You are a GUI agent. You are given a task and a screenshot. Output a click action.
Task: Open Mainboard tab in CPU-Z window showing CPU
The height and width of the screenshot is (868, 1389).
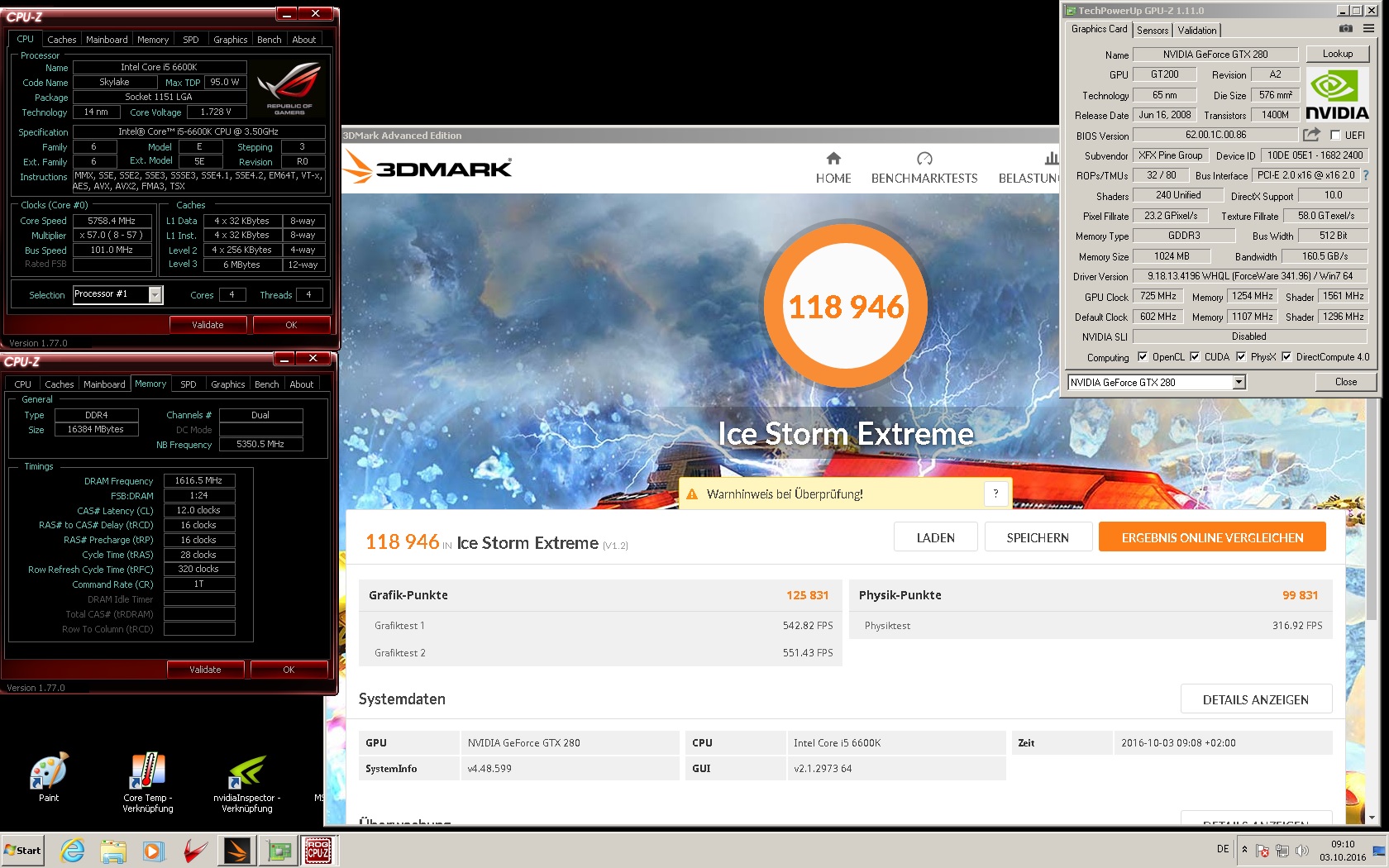tap(107, 40)
